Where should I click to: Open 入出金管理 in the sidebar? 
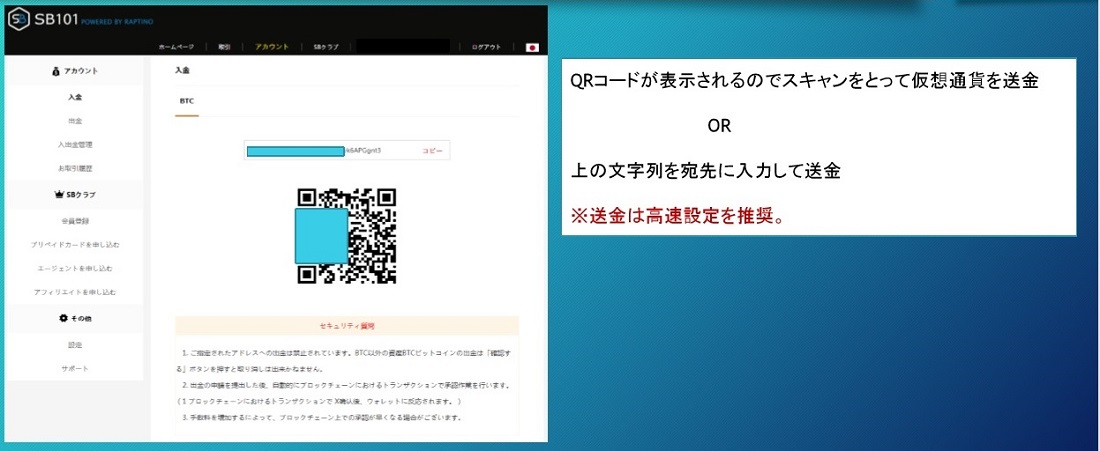(75, 145)
